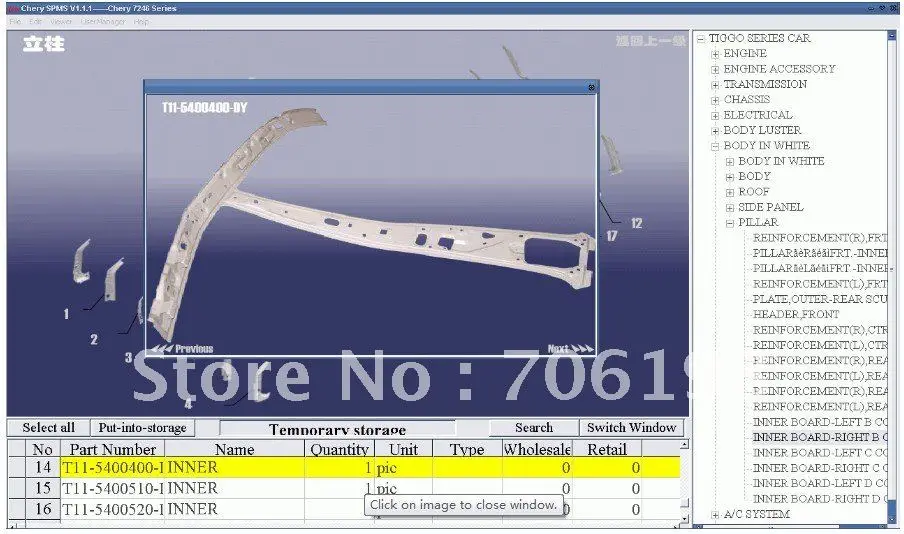This screenshot has height=534, width=904.
Task: Select REINFORCEMENT(R),CTR tree entry
Action: point(820,330)
